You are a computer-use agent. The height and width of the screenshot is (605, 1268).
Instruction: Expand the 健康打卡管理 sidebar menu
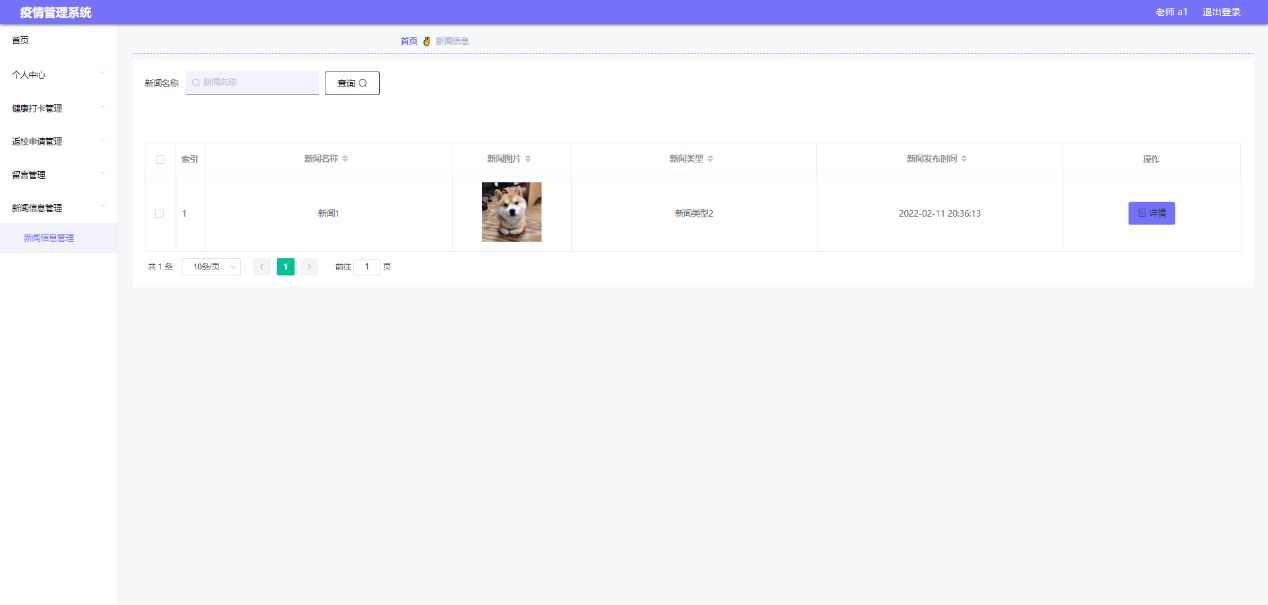(59, 108)
